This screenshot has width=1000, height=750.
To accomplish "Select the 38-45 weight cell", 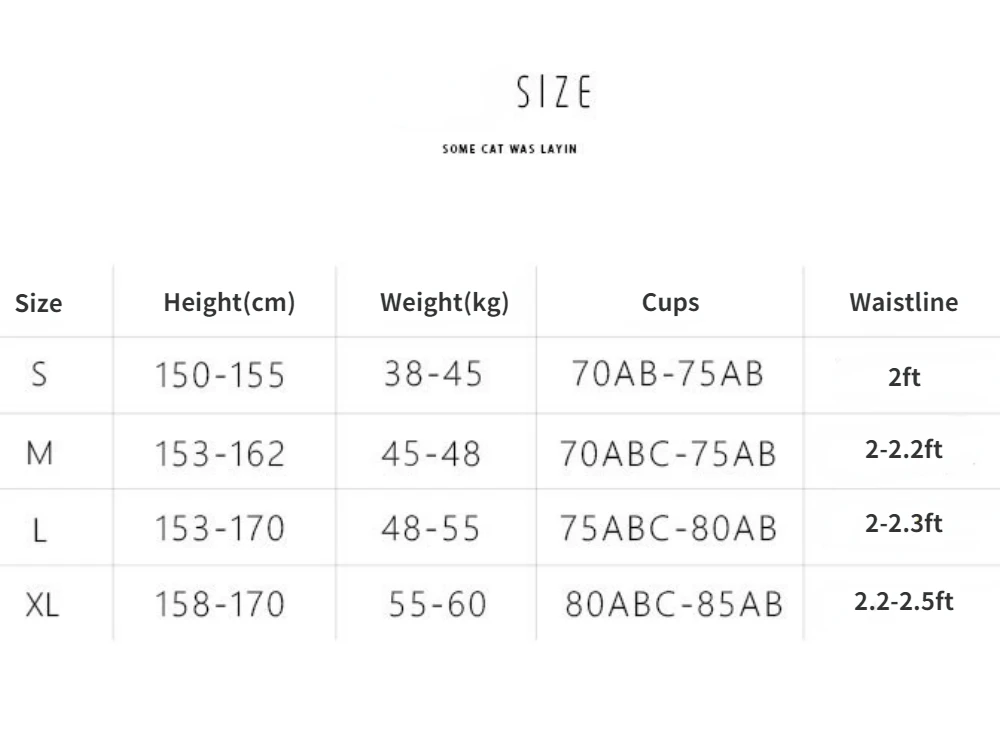I will [432, 374].
